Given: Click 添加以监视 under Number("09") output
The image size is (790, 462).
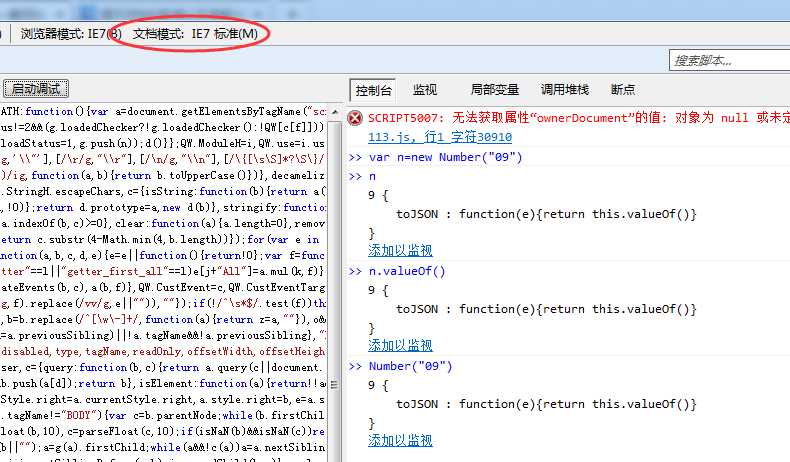Looking at the screenshot, I should point(400,440).
